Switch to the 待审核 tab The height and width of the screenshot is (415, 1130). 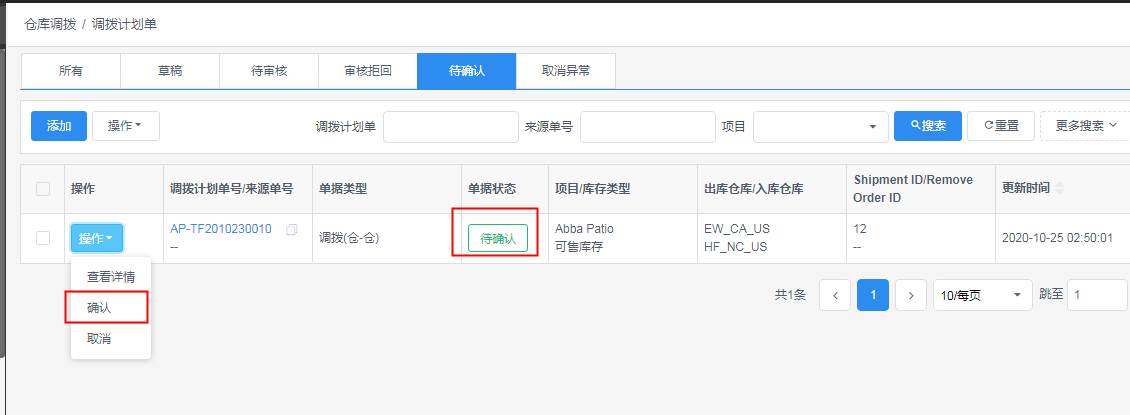[x=269, y=71]
